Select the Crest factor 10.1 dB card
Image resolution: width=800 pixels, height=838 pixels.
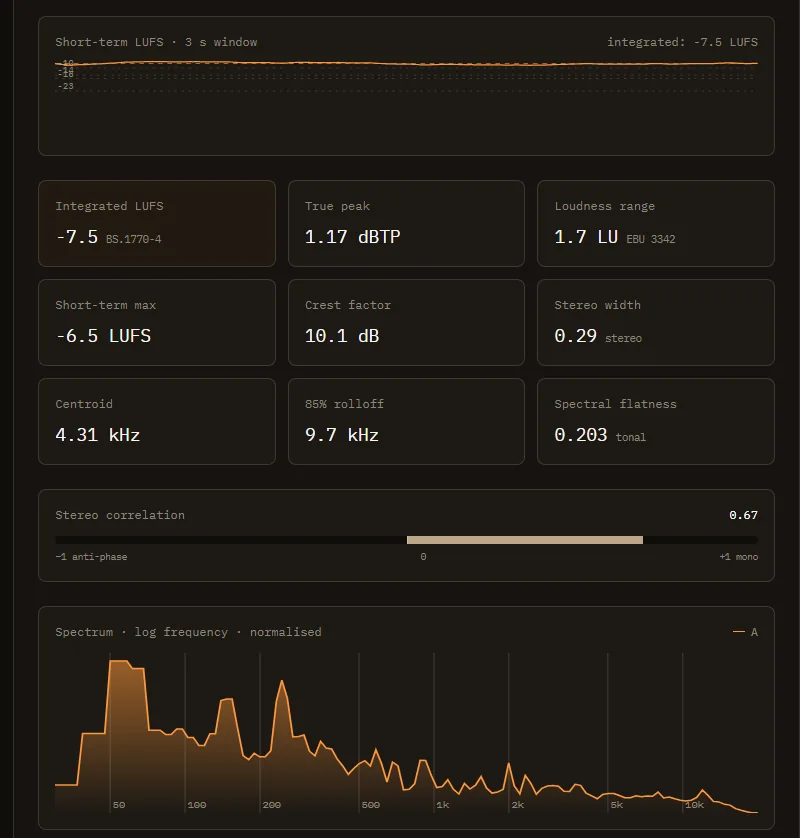tap(406, 322)
